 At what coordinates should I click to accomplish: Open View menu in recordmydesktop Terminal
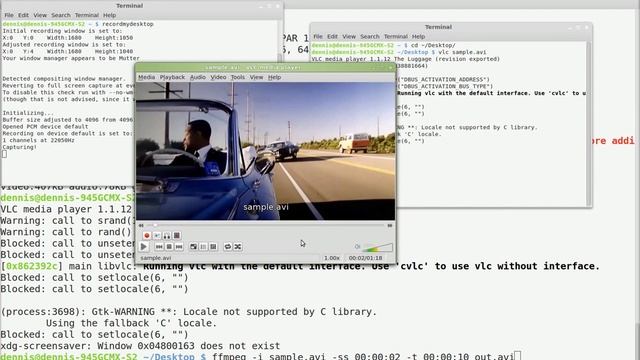click(40, 15)
